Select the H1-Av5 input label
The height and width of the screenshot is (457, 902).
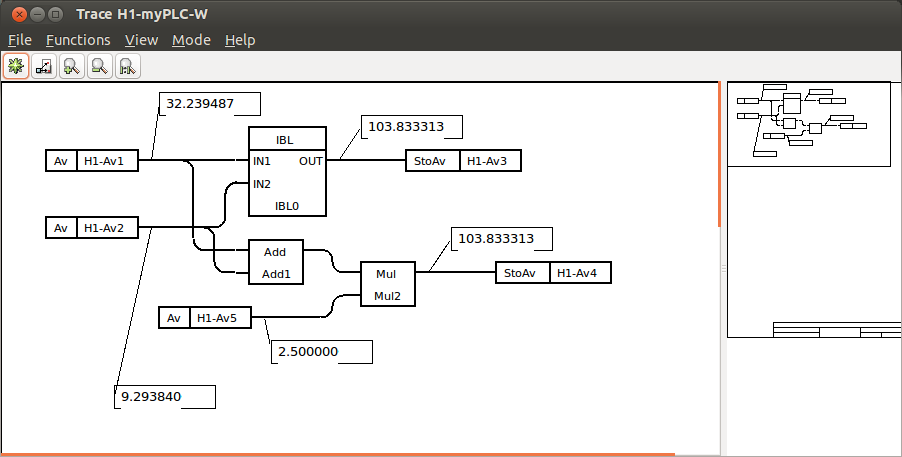click(x=220, y=317)
